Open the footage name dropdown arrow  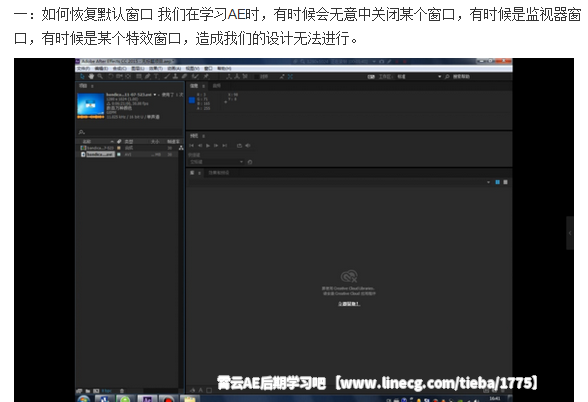[x=155, y=94]
